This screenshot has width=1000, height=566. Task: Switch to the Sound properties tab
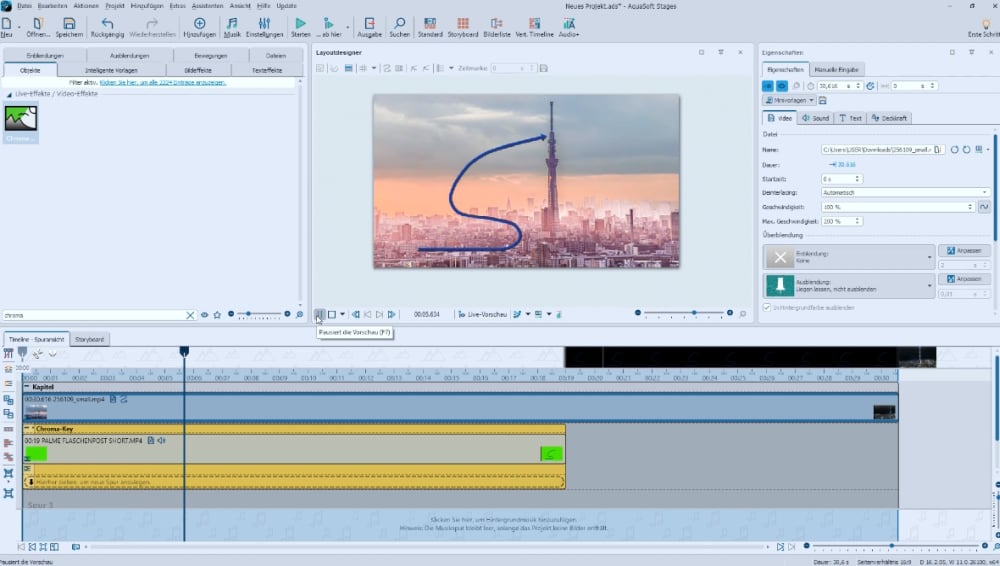point(815,118)
